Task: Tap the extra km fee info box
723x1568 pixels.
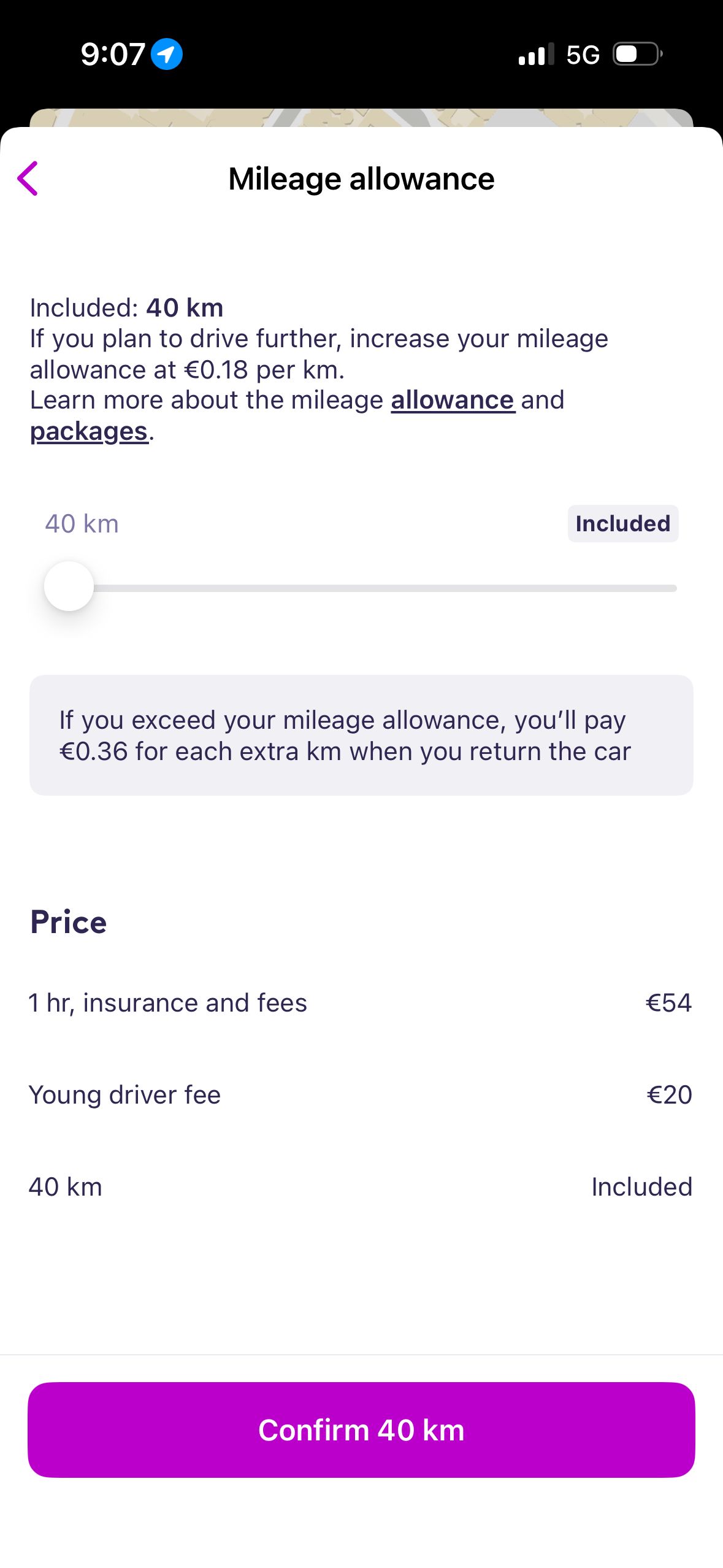Action: click(361, 735)
